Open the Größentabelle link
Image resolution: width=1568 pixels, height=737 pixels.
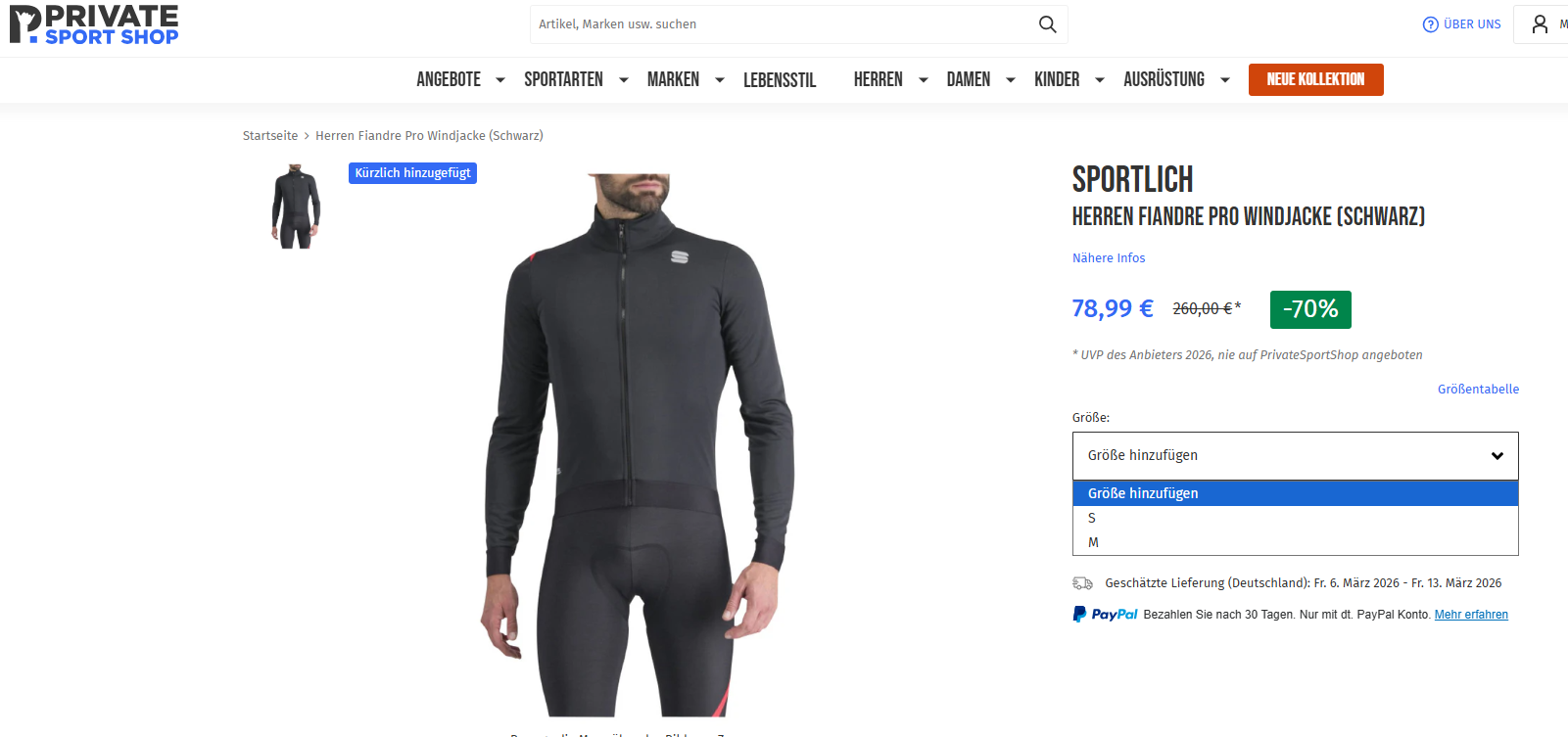point(1478,389)
